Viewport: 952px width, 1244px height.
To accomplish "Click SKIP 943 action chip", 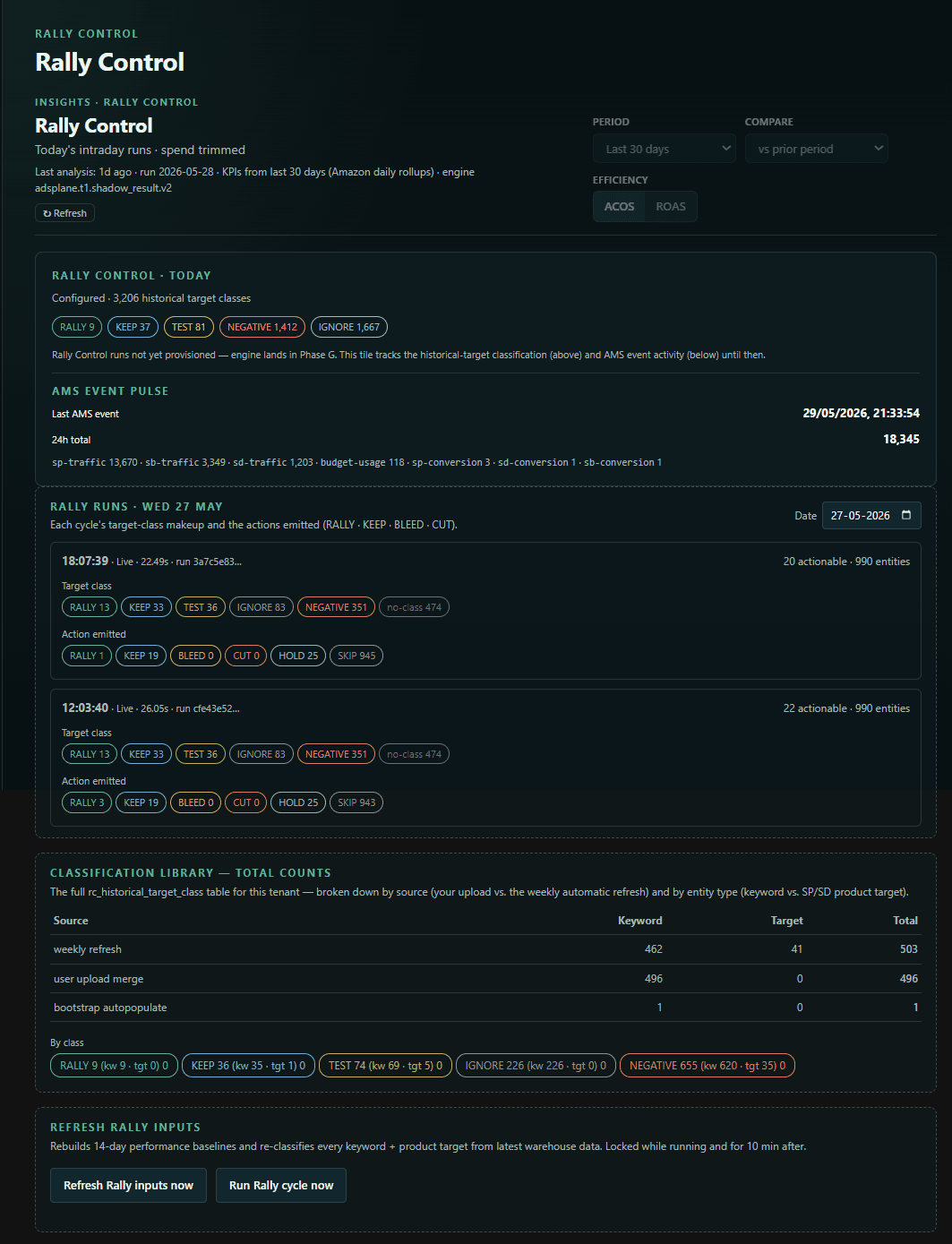I will tap(356, 802).
